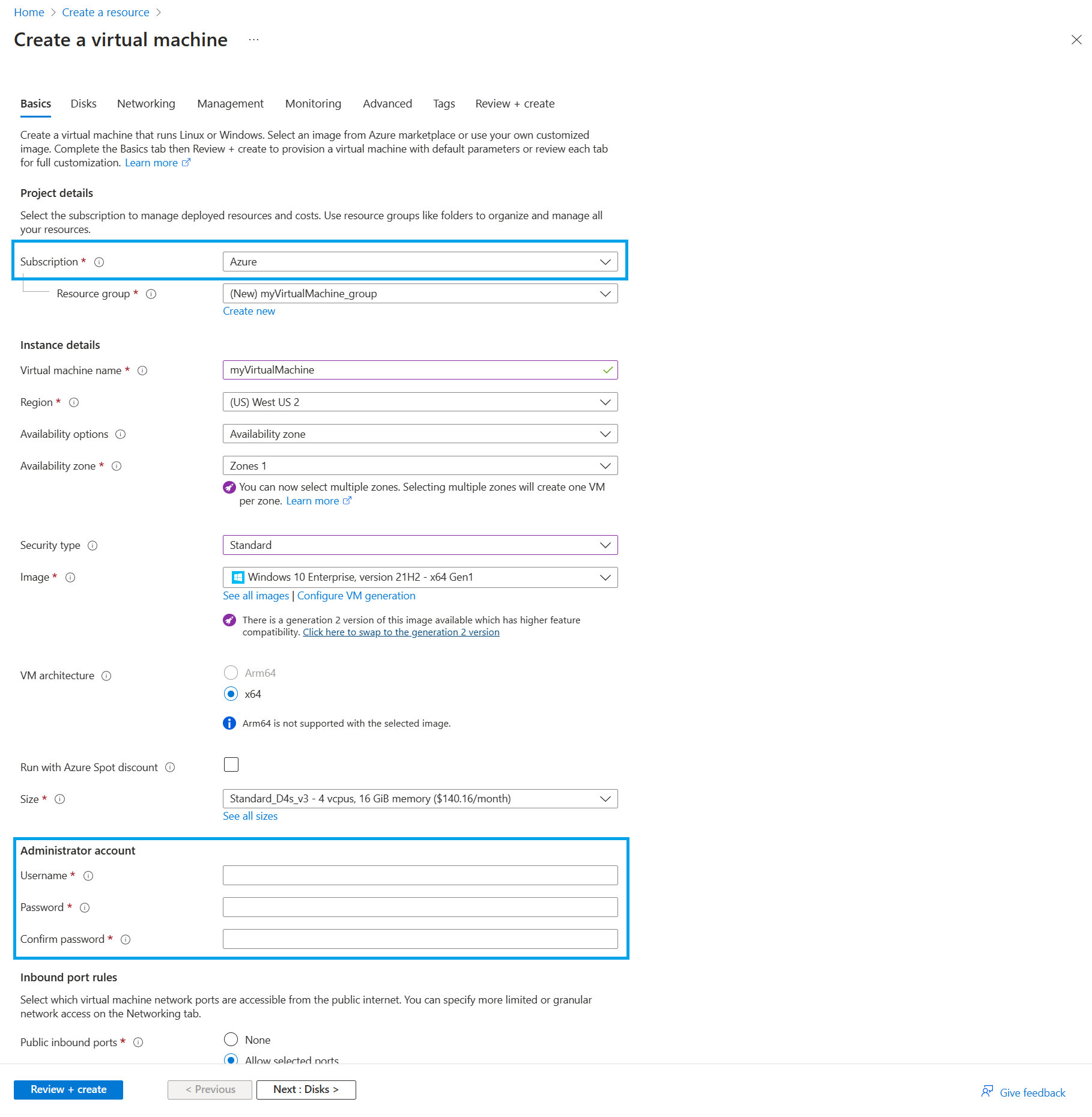Click the Availability options info icon
This screenshot has width=1092, height=1117.
pos(120,435)
